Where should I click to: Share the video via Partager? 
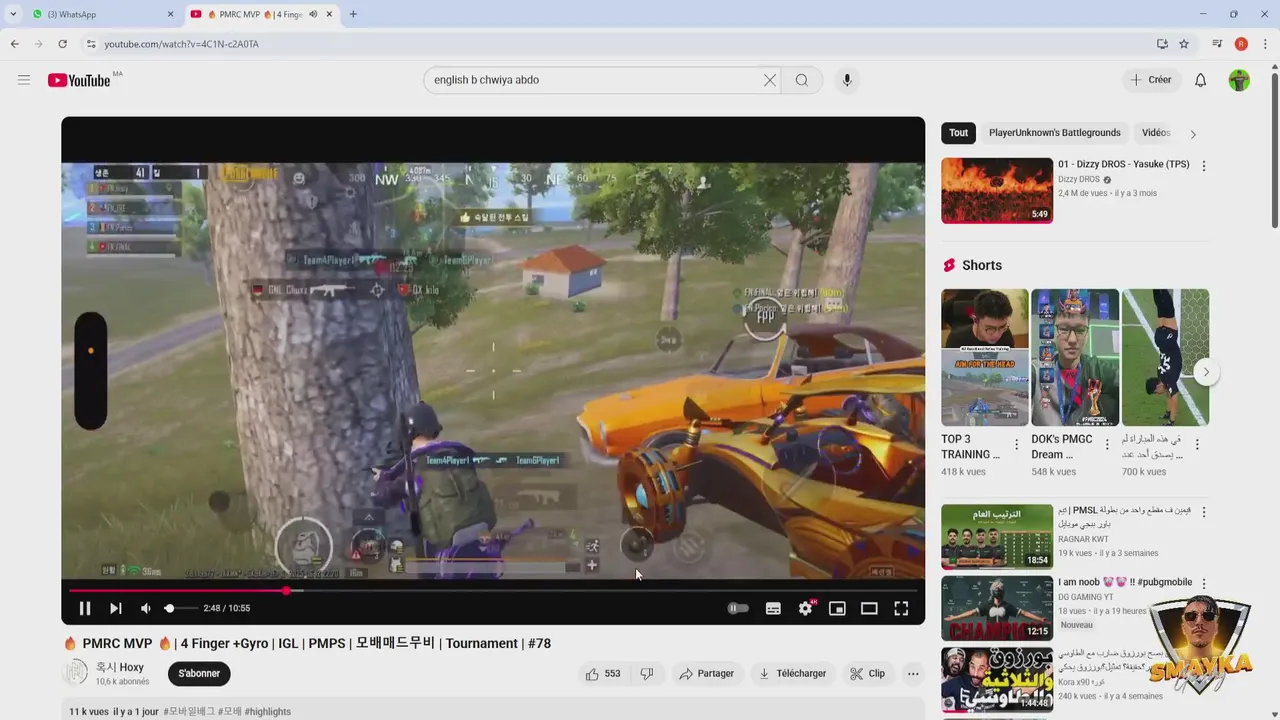coord(707,674)
